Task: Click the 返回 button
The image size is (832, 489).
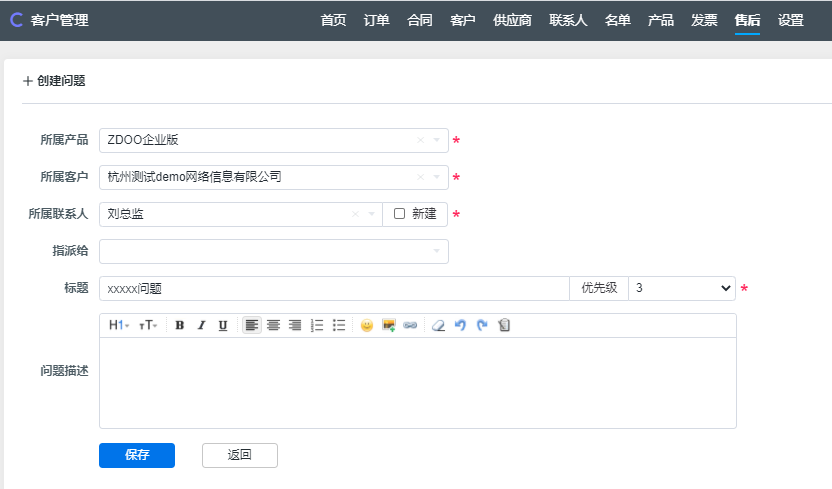Action: tap(240, 455)
